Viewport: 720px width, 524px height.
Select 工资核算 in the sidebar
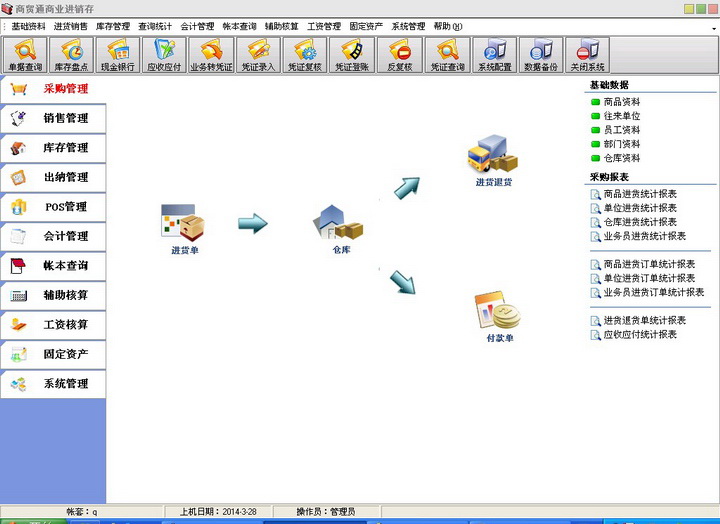53,325
